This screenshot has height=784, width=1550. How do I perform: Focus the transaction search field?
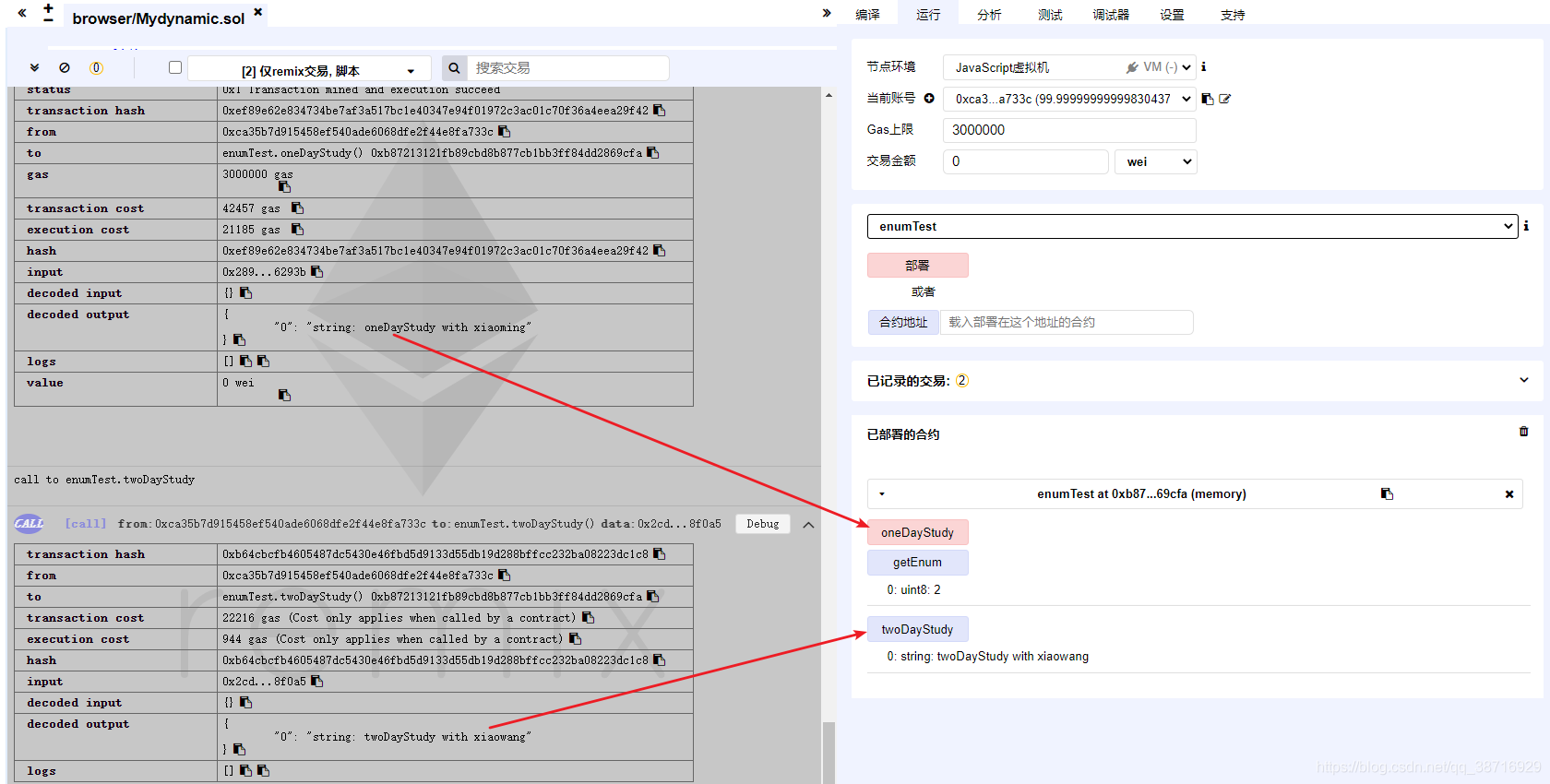(567, 68)
